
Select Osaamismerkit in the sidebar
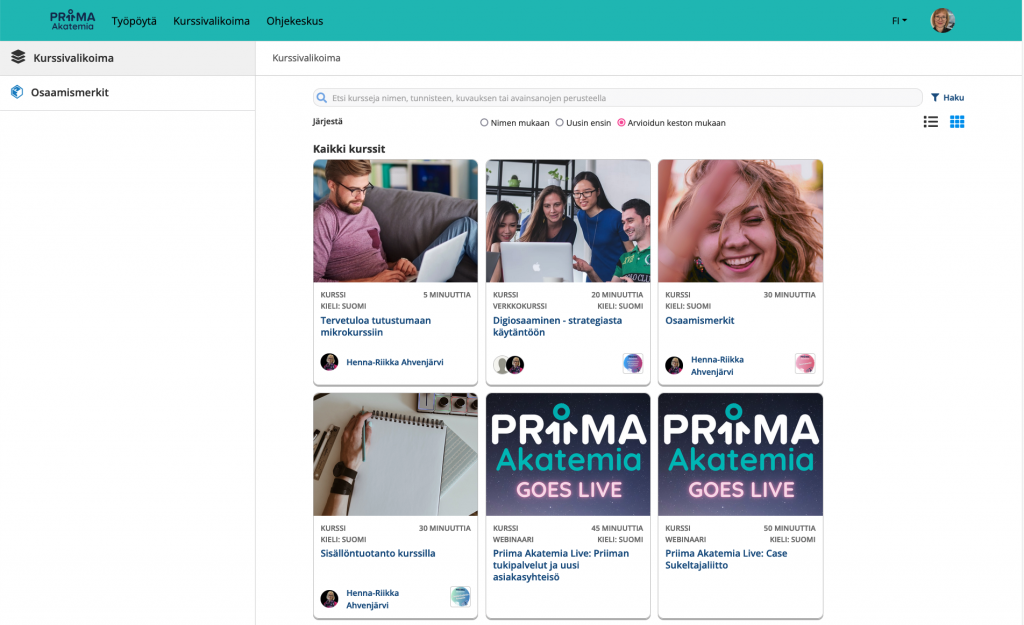click(x=127, y=93)
